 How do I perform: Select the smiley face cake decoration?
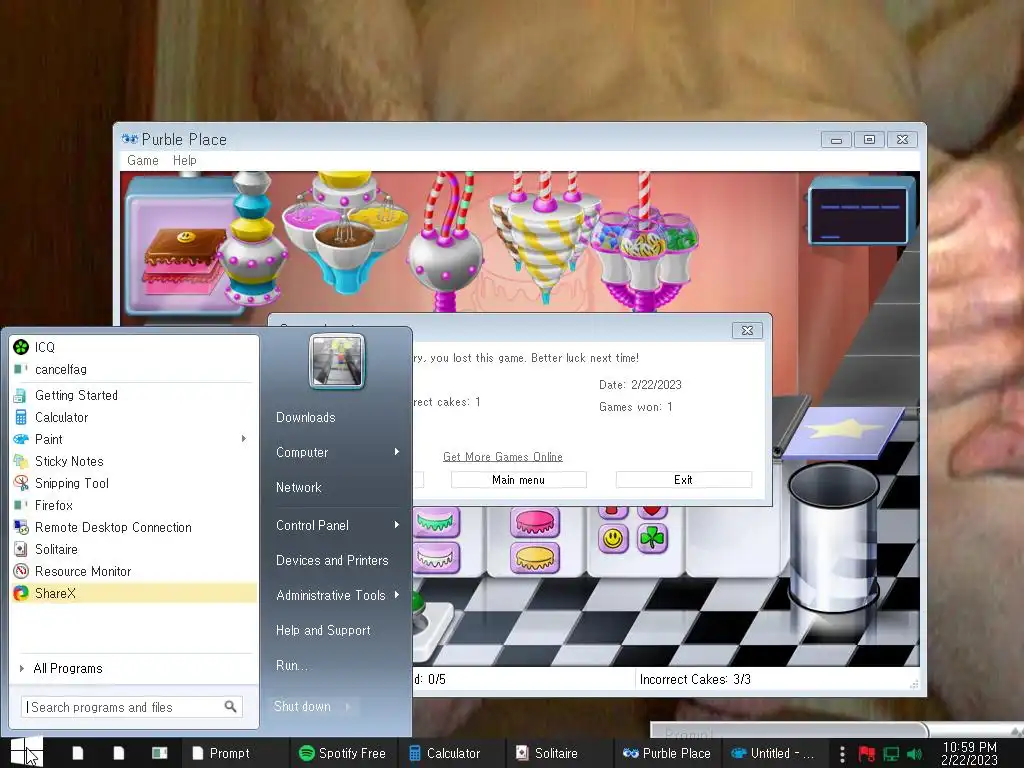click(613, 539)
